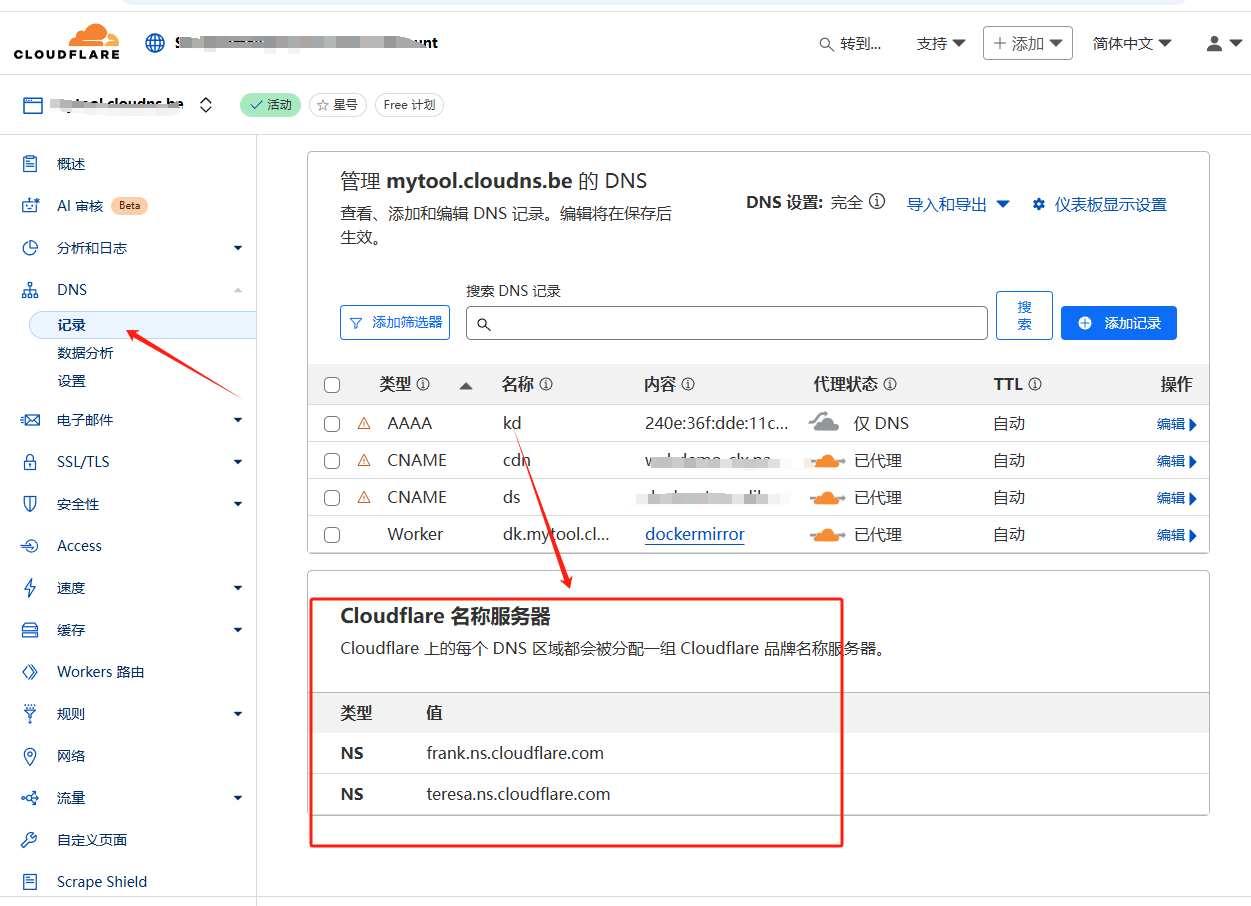Click the Access sidebar icon
Image resolution: width=1251 pixels, height=906 pixels.
(30, 546)
